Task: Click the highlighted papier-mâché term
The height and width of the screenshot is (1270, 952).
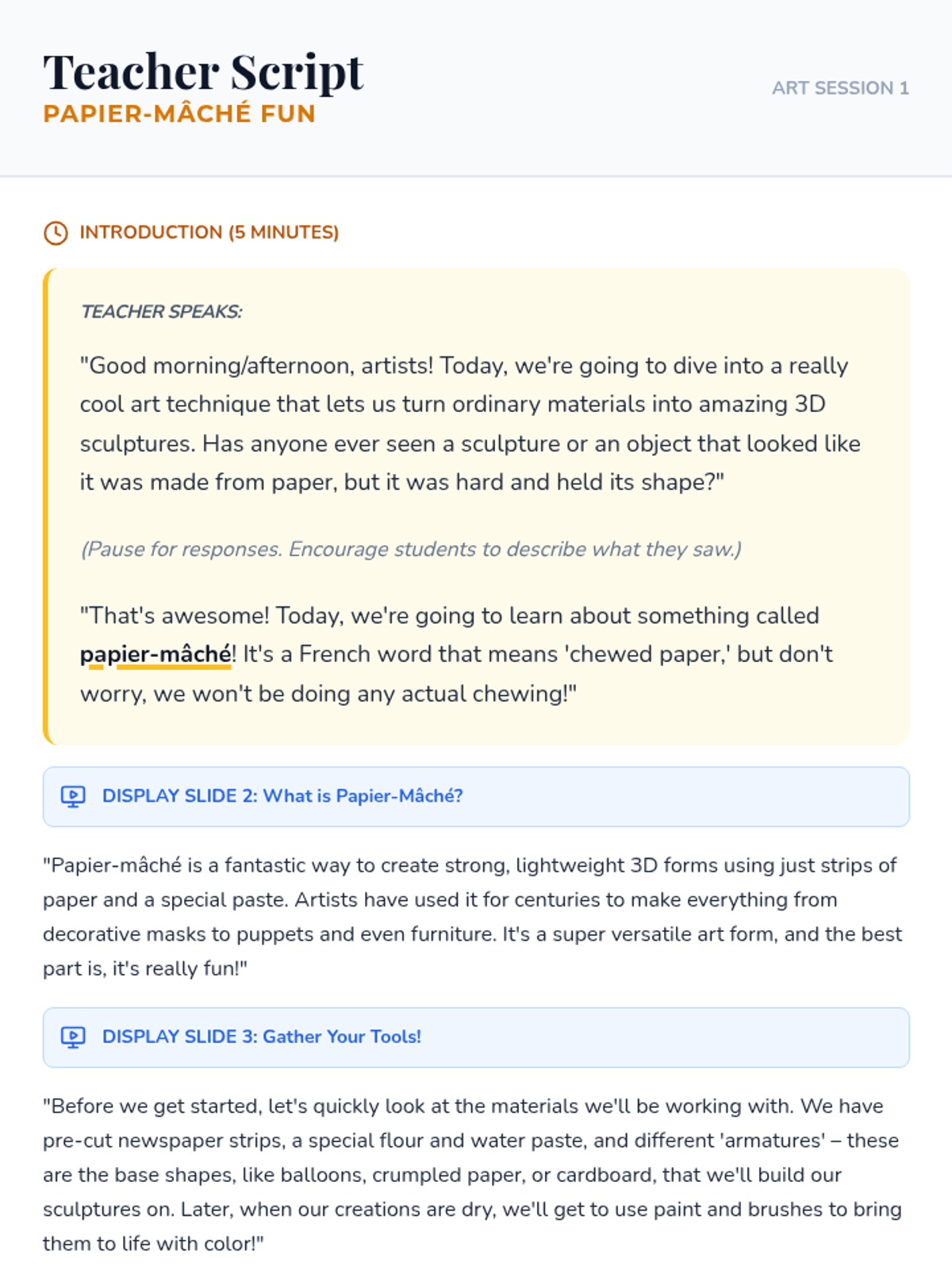Action: [155, 654]
